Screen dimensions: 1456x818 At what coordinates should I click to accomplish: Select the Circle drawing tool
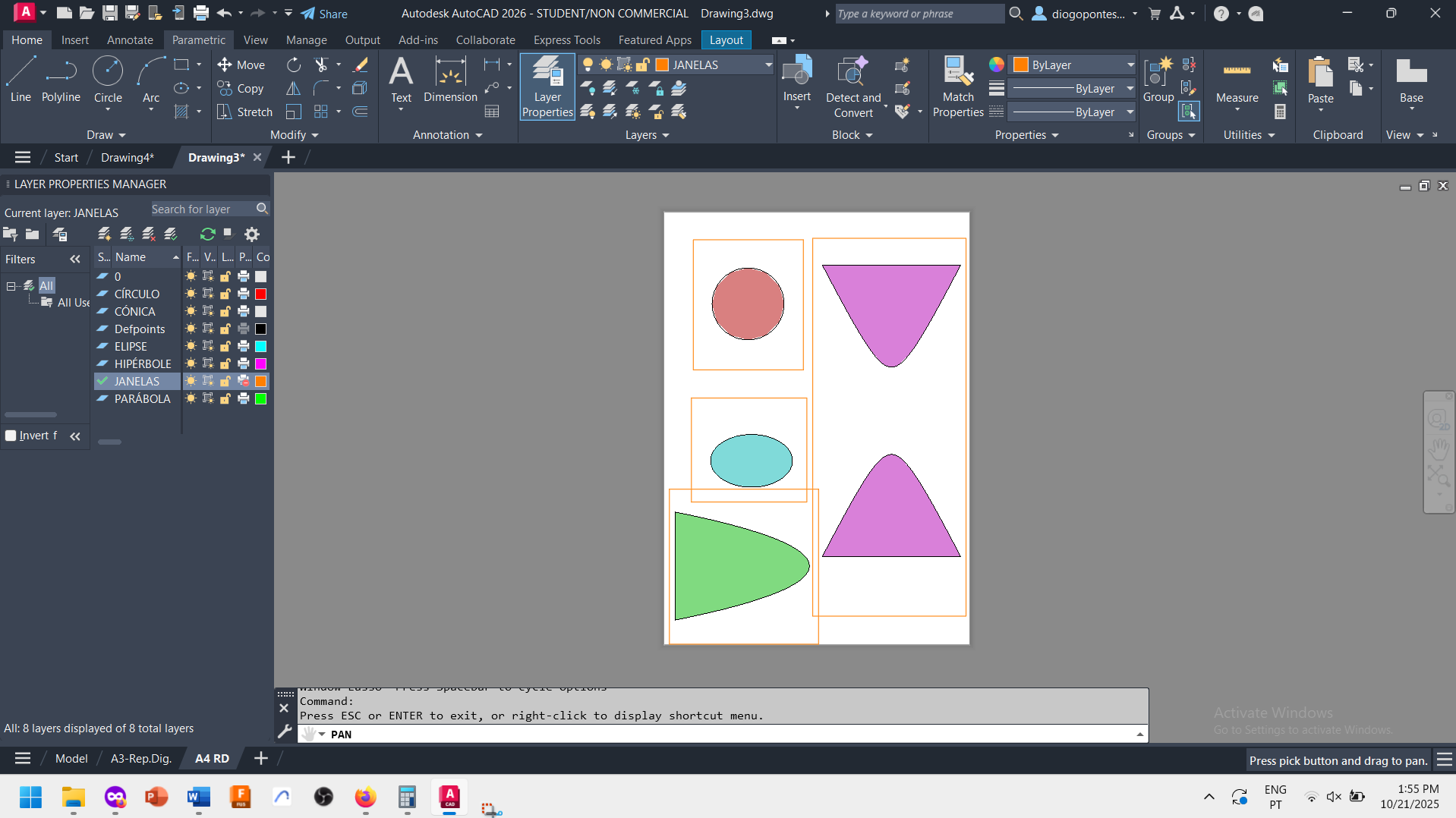click(x=108, y=79)
